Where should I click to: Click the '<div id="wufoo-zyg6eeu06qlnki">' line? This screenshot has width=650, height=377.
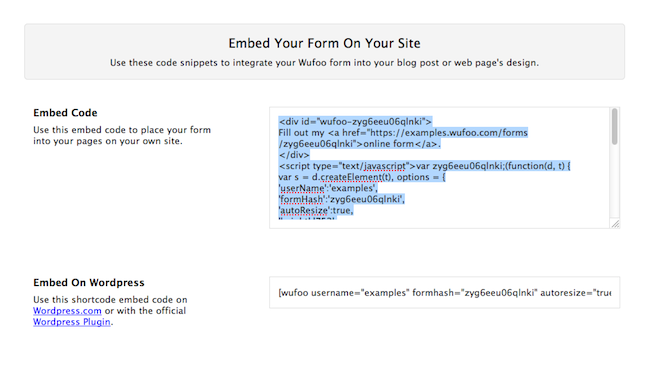coord(355,122)
